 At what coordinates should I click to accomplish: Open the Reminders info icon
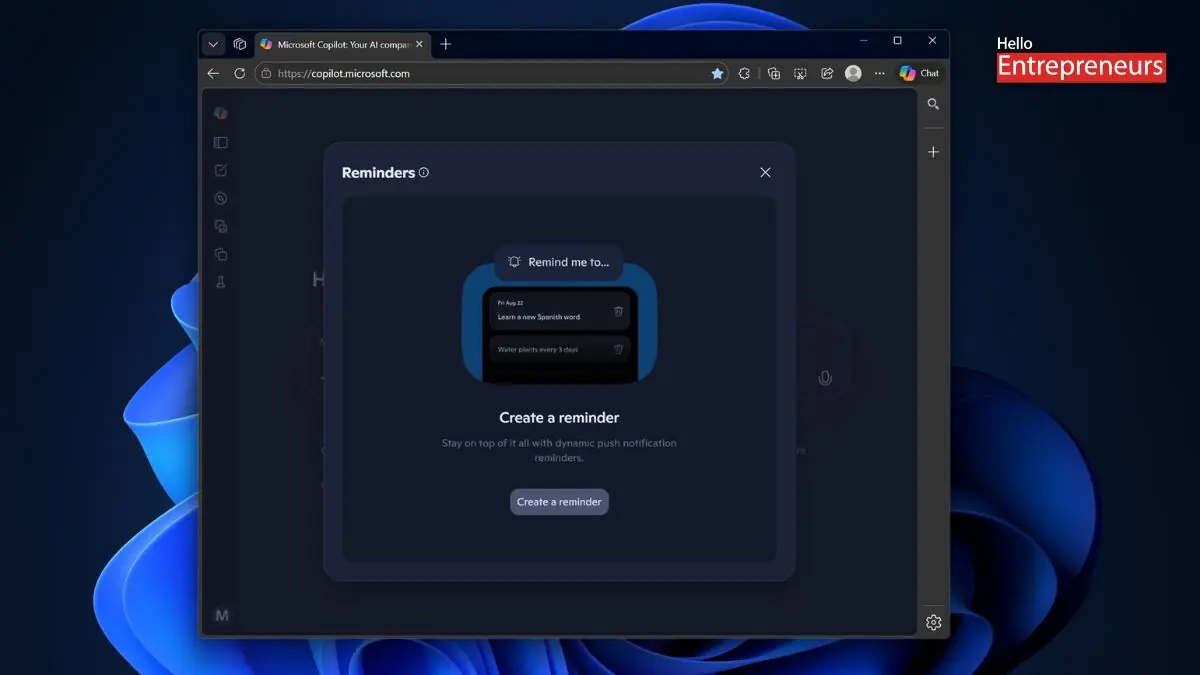pyautogui.click(x=424, y=172)
